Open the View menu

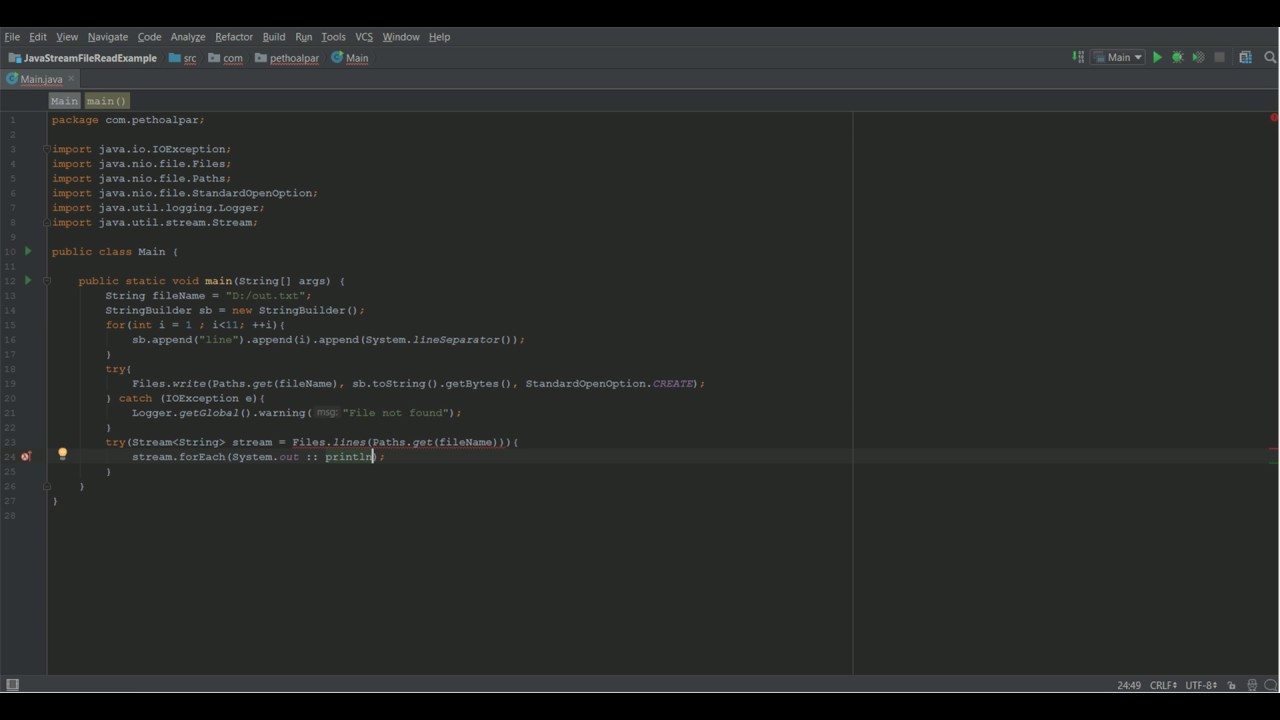pos(67,37)
